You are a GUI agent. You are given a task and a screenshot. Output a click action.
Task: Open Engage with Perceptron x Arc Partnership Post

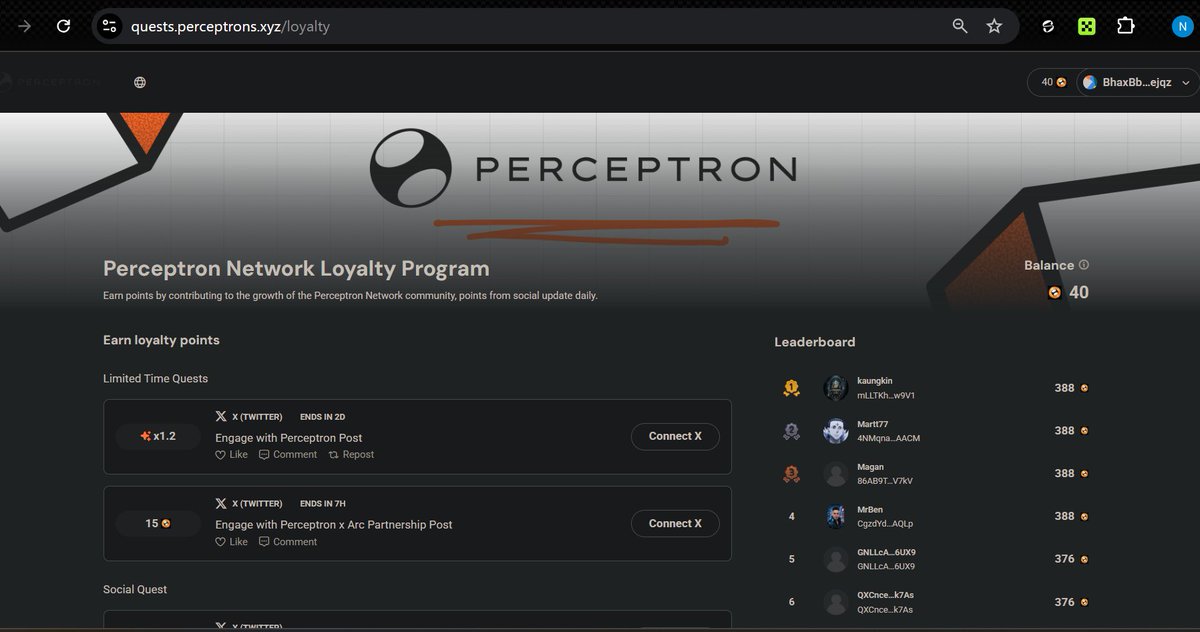tap(334, 524)
